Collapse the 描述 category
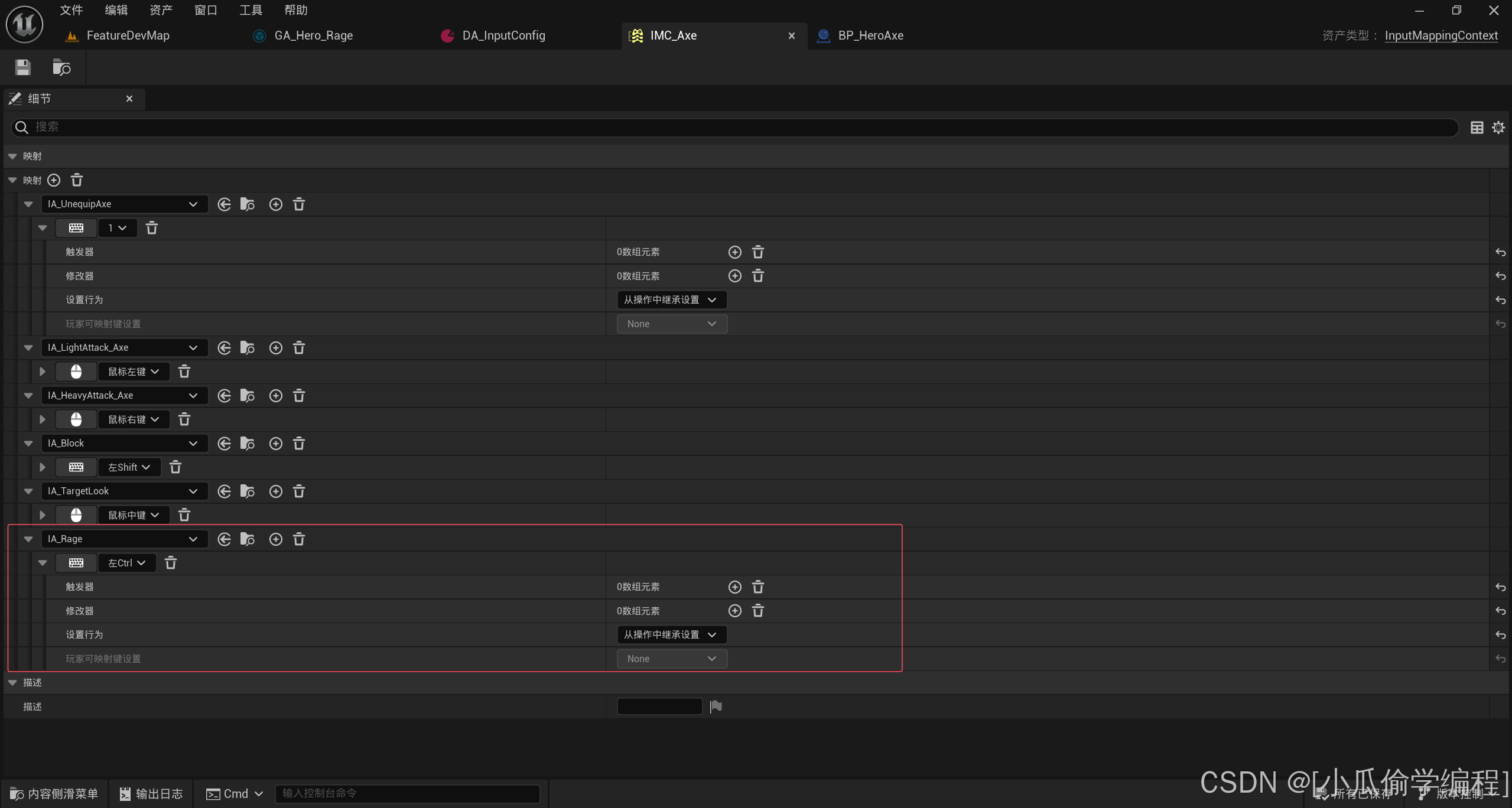The image size is (1512, 808). click(12, 683)
